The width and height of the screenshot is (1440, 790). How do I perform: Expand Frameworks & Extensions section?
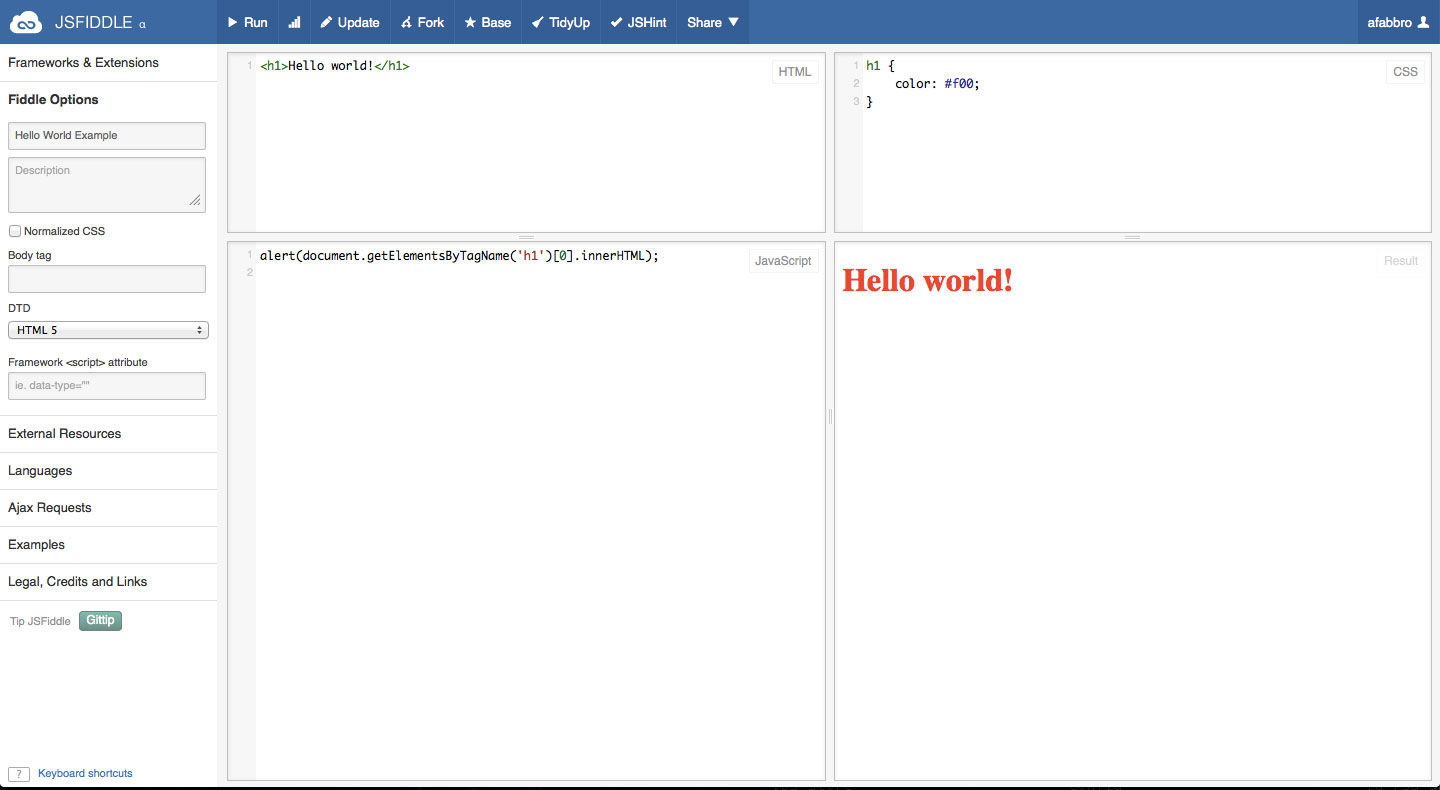tap(108, 63)
